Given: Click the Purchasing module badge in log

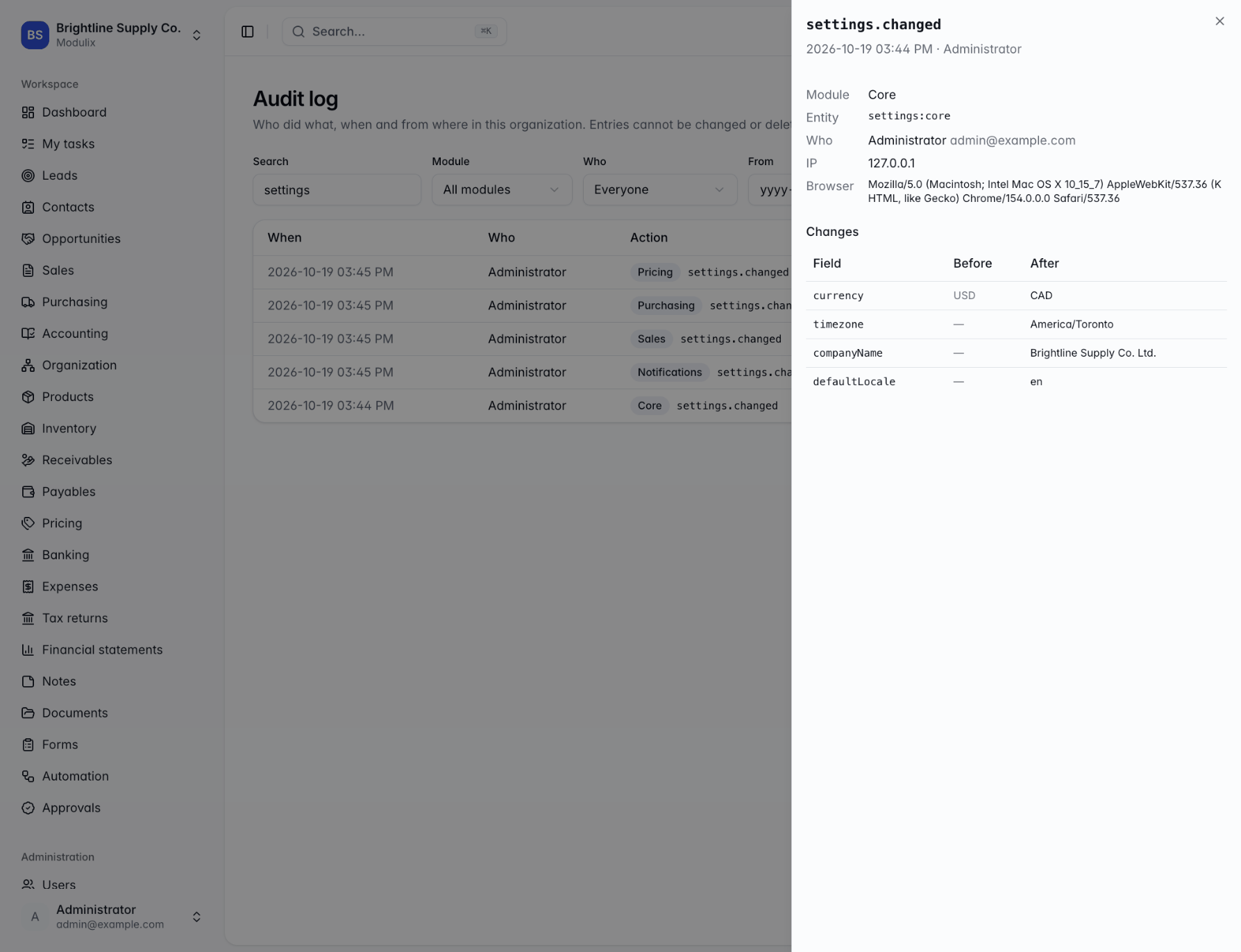Looking at the screenshot, I should click(666, 305).
